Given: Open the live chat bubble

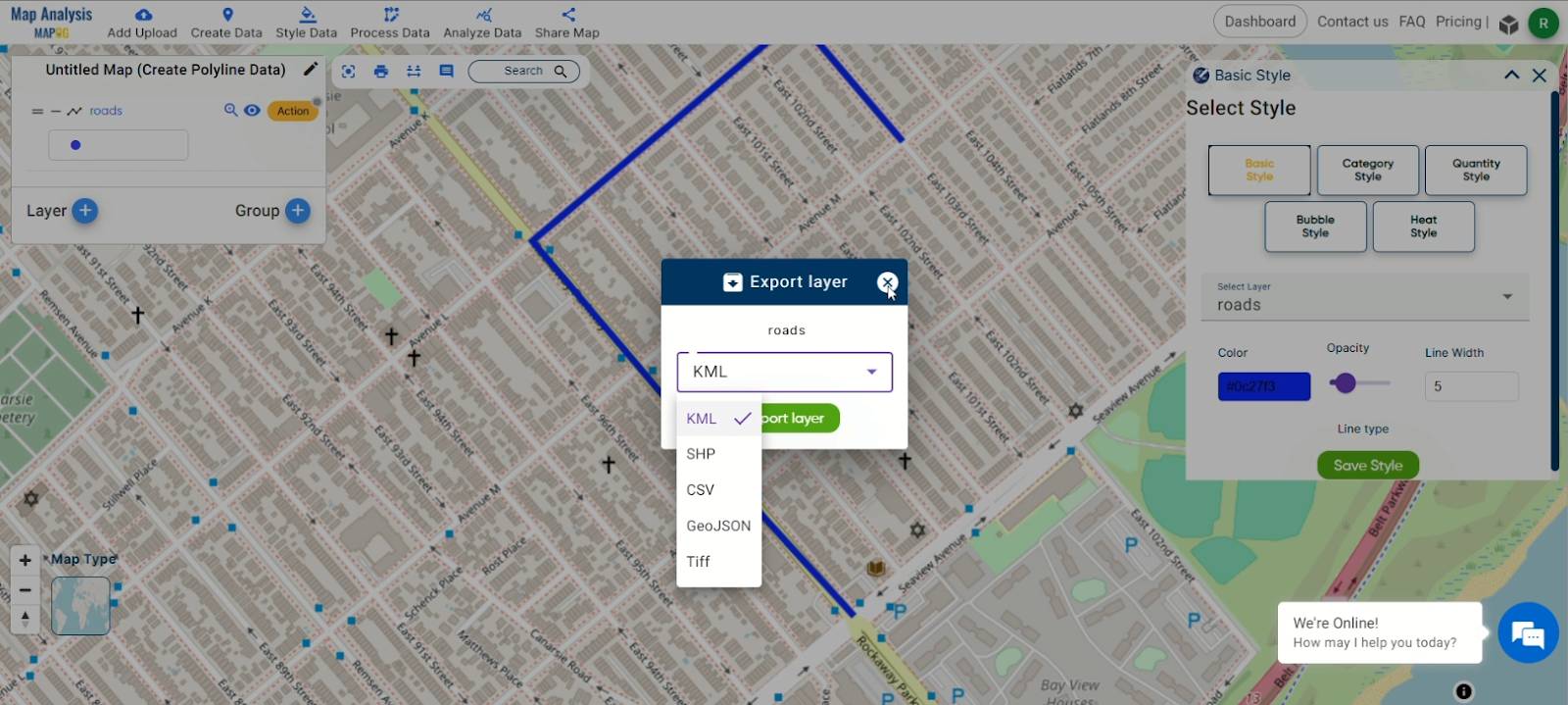Looking at the screenshot, I should click(x=1528, y=633).
